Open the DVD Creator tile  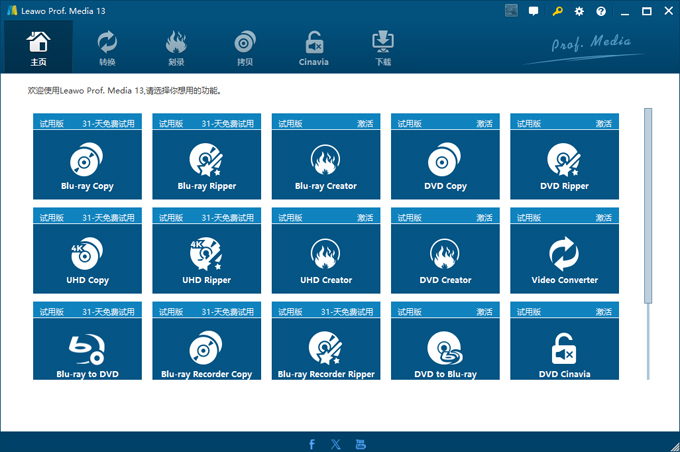(x=445, y=258)
